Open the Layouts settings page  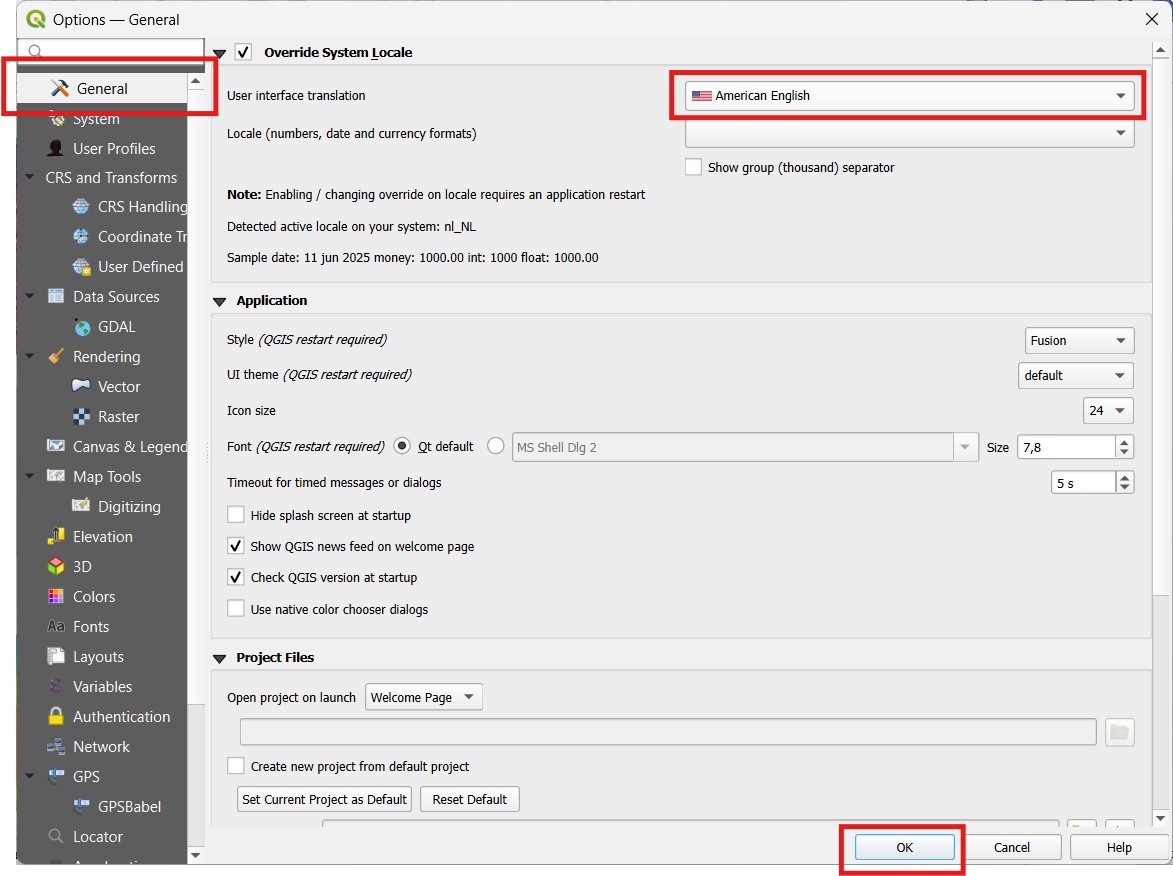coord(98,657)
